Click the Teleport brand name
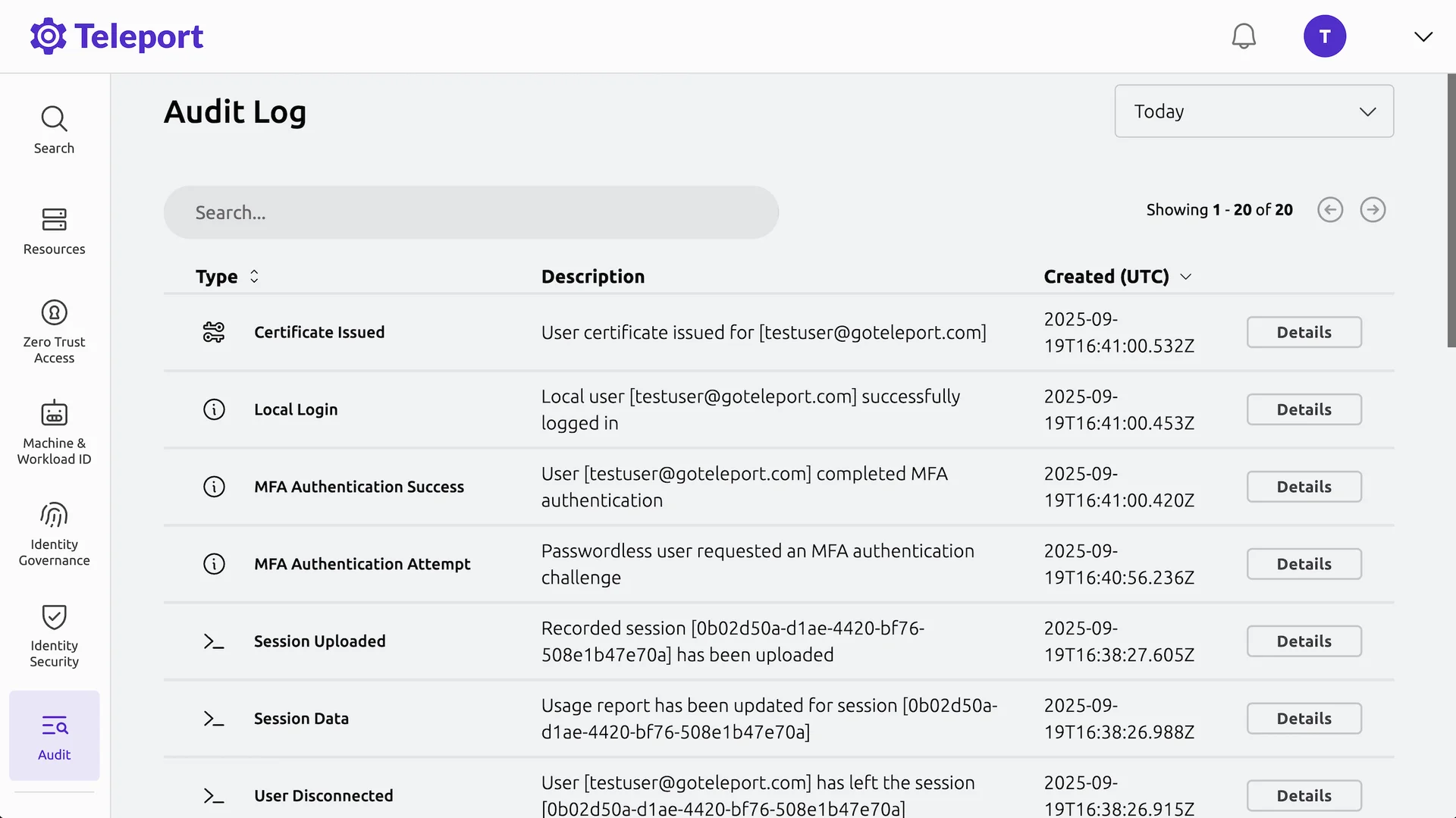The width and height of the screenshot is (1456, 818). click(139, 36)
